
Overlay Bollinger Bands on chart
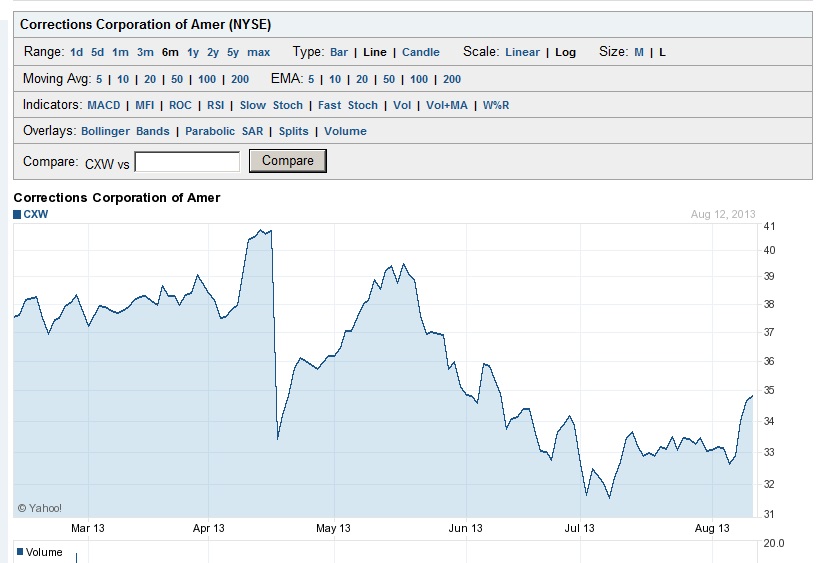tap(125, 131)
